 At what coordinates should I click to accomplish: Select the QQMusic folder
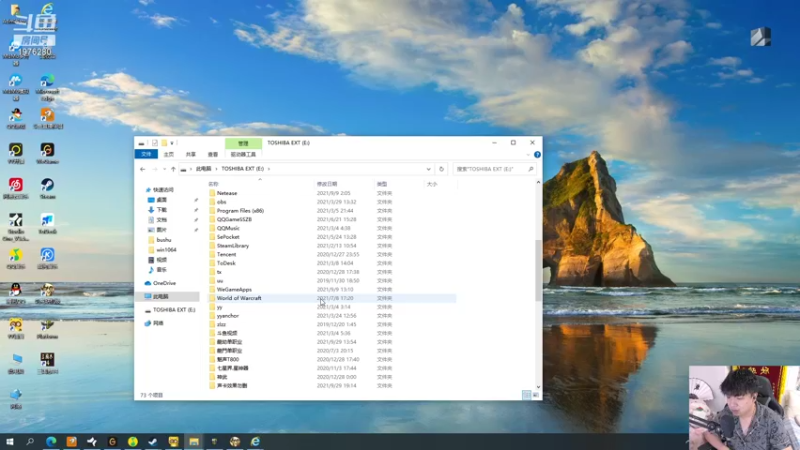[x=228, y=228]
